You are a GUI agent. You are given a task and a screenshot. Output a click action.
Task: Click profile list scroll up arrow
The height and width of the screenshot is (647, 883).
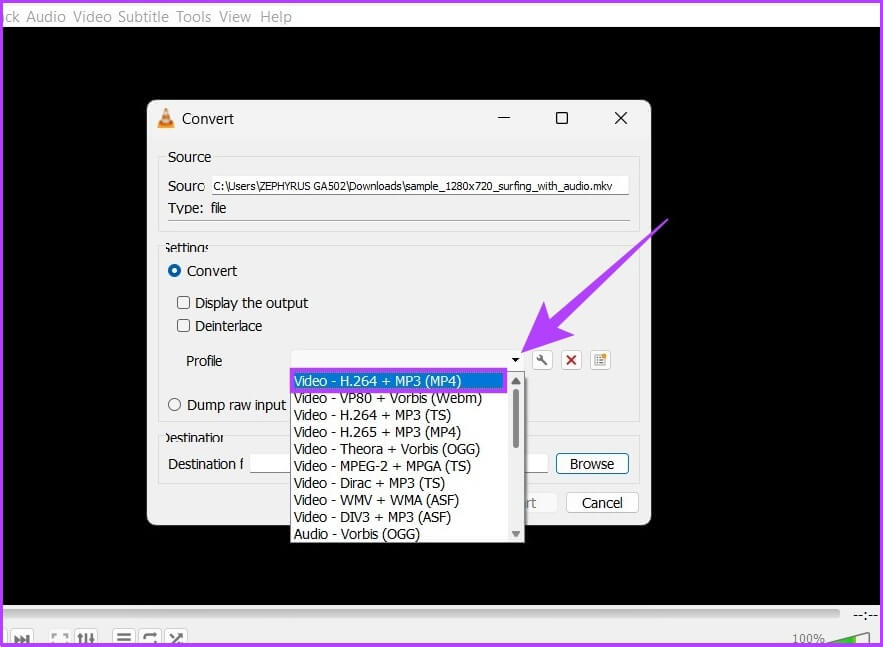tap(516, 381)
